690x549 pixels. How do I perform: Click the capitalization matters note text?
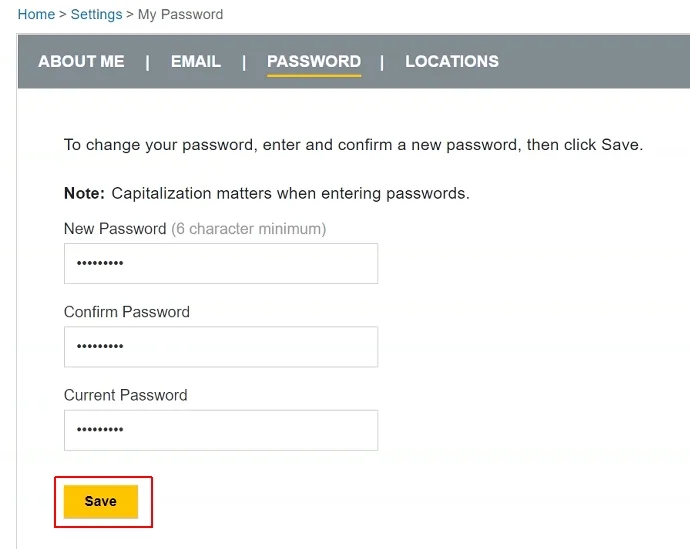pyautogui.click(x=290, y=193)
